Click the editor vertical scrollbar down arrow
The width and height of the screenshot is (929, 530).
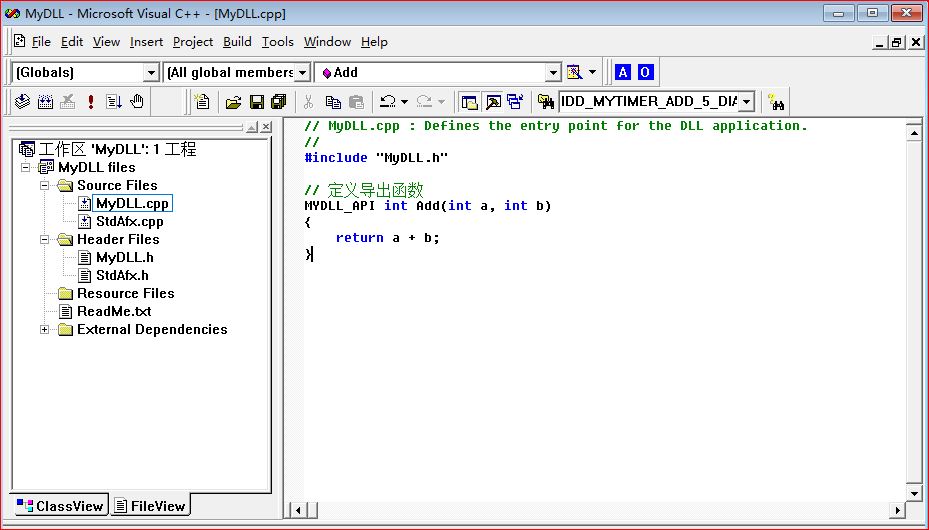914,493
